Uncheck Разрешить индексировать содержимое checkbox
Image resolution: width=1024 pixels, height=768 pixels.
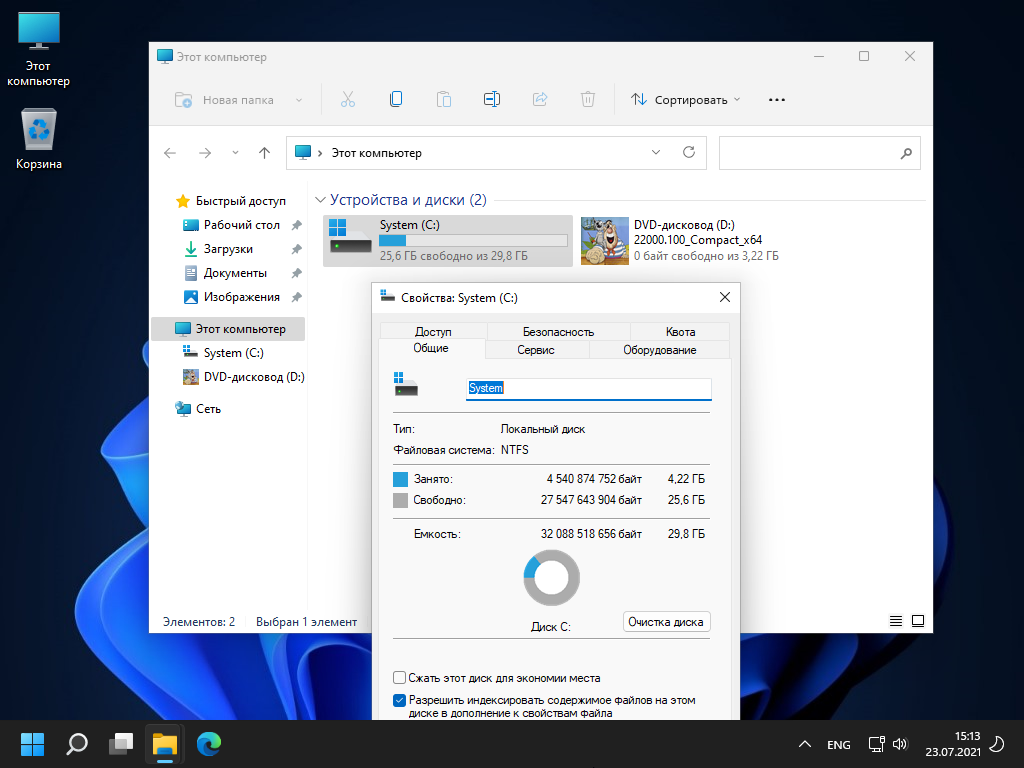click(x=400, y=700)
